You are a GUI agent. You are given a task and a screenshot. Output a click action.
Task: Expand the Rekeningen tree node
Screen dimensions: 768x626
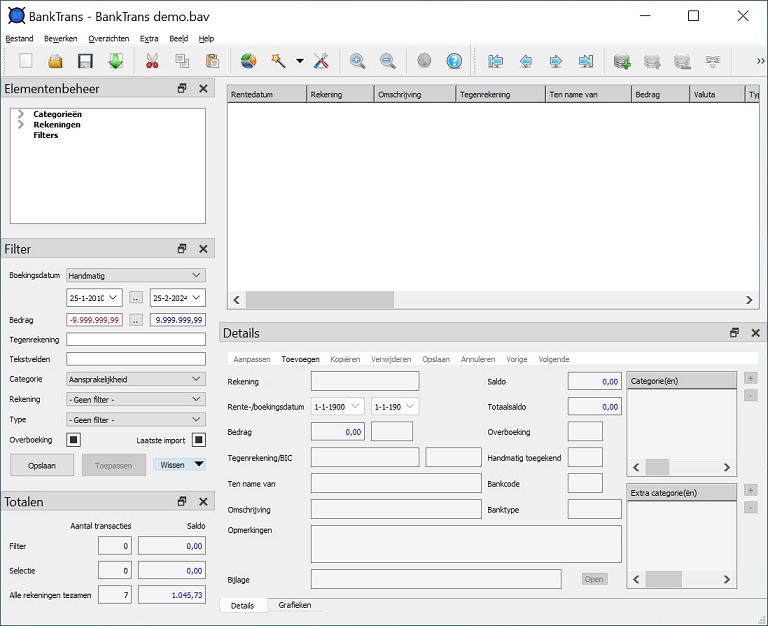tap(21, 125)
